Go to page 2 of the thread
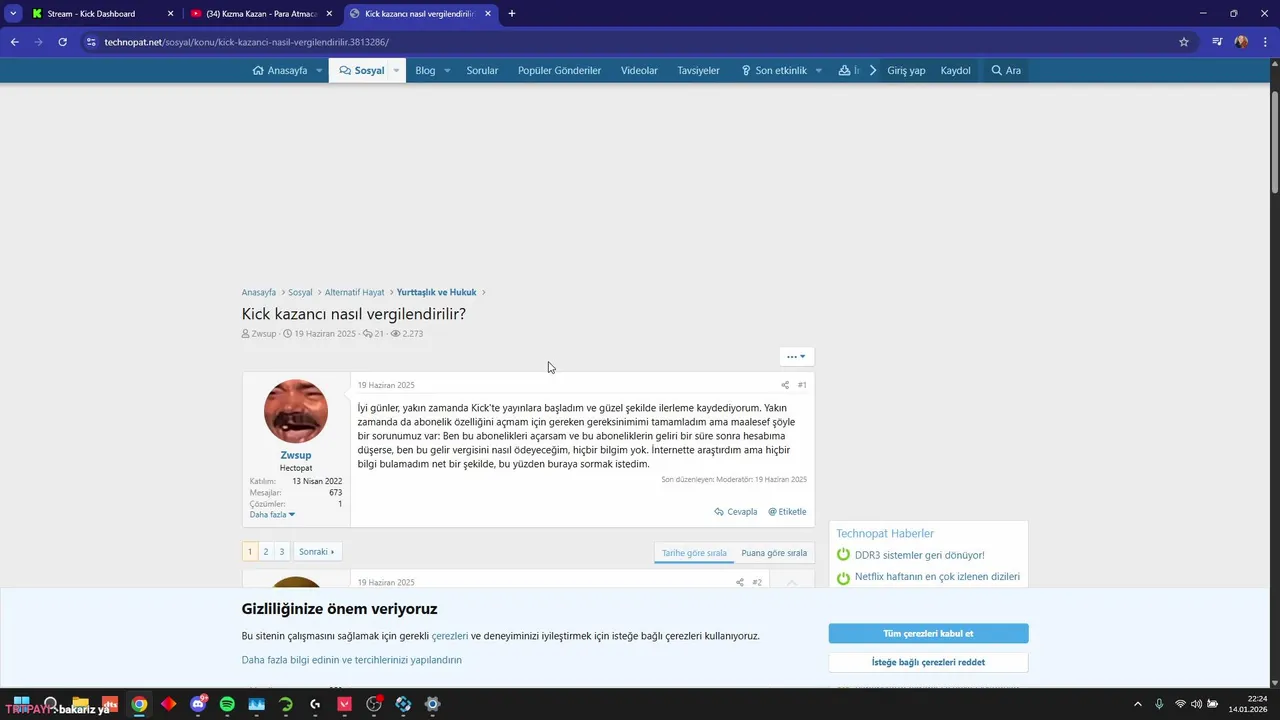The width and height of the screenshot is (1280, 720). coord(266,552)
